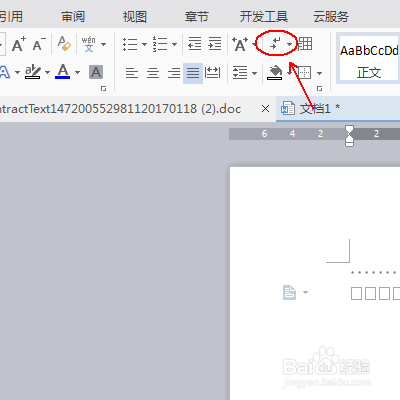Expand the bullet list style dropdown
This screenshot has height=400, width=400.
[144, 44]
